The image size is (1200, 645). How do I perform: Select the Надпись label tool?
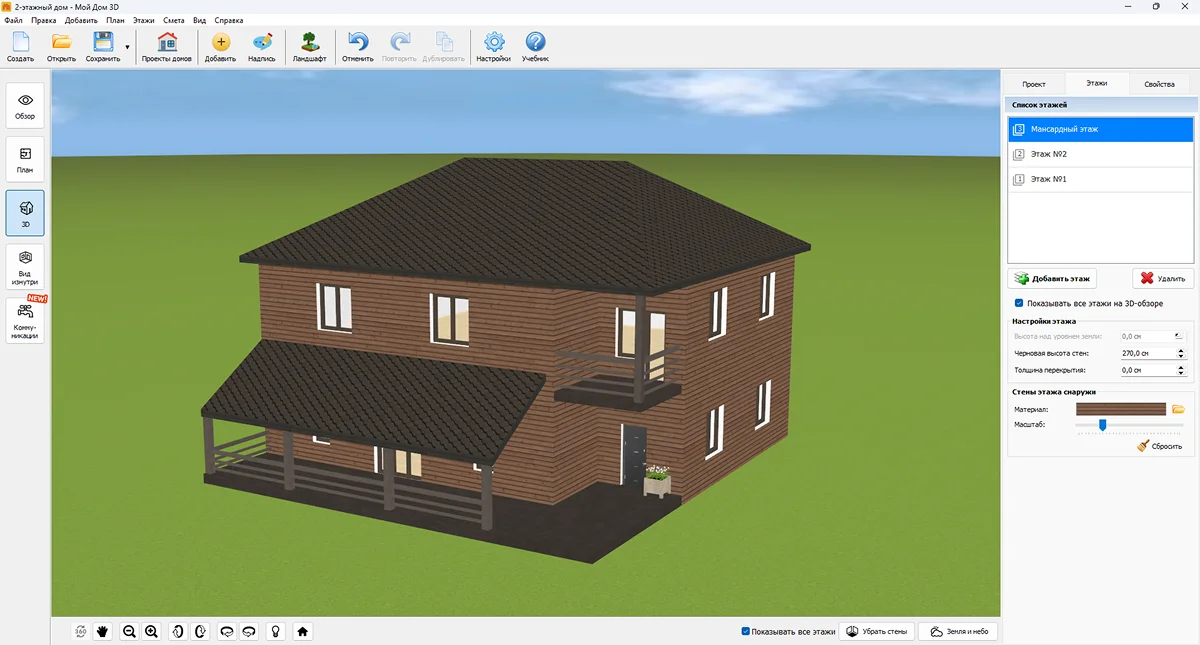coord(261,46)
